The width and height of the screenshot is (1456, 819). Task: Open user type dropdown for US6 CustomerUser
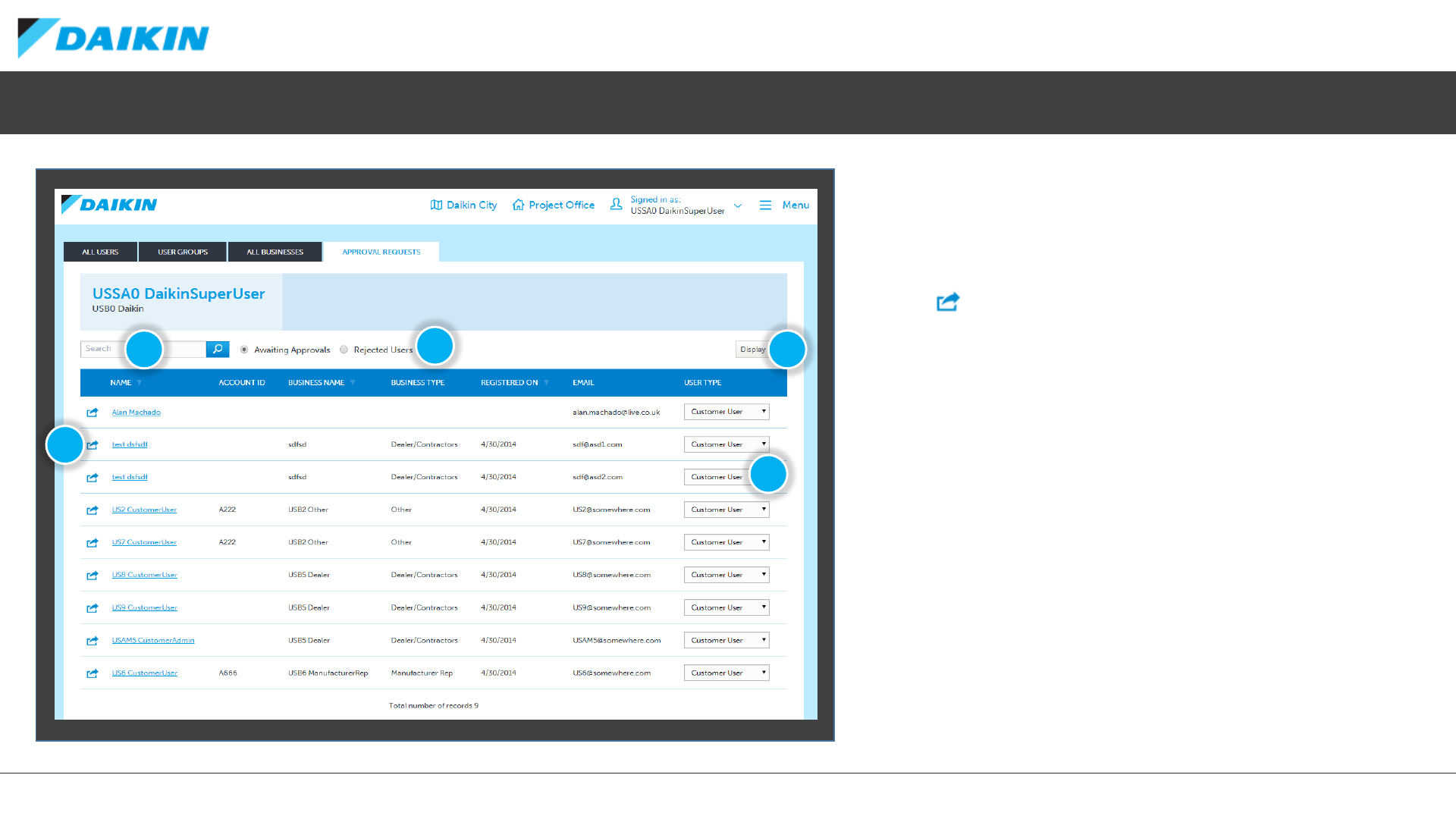(726, 673)
